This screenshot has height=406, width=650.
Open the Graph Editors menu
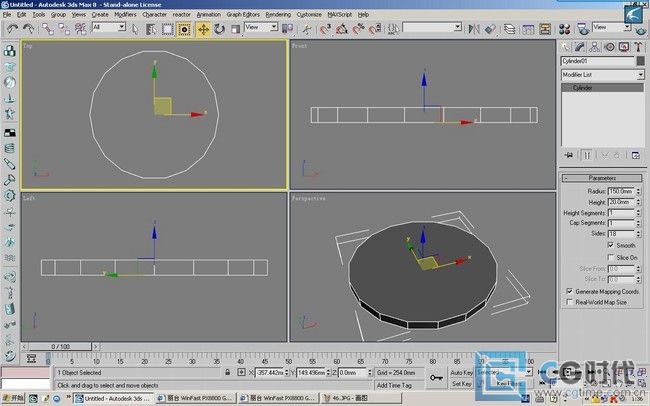(x=243, y=14)
